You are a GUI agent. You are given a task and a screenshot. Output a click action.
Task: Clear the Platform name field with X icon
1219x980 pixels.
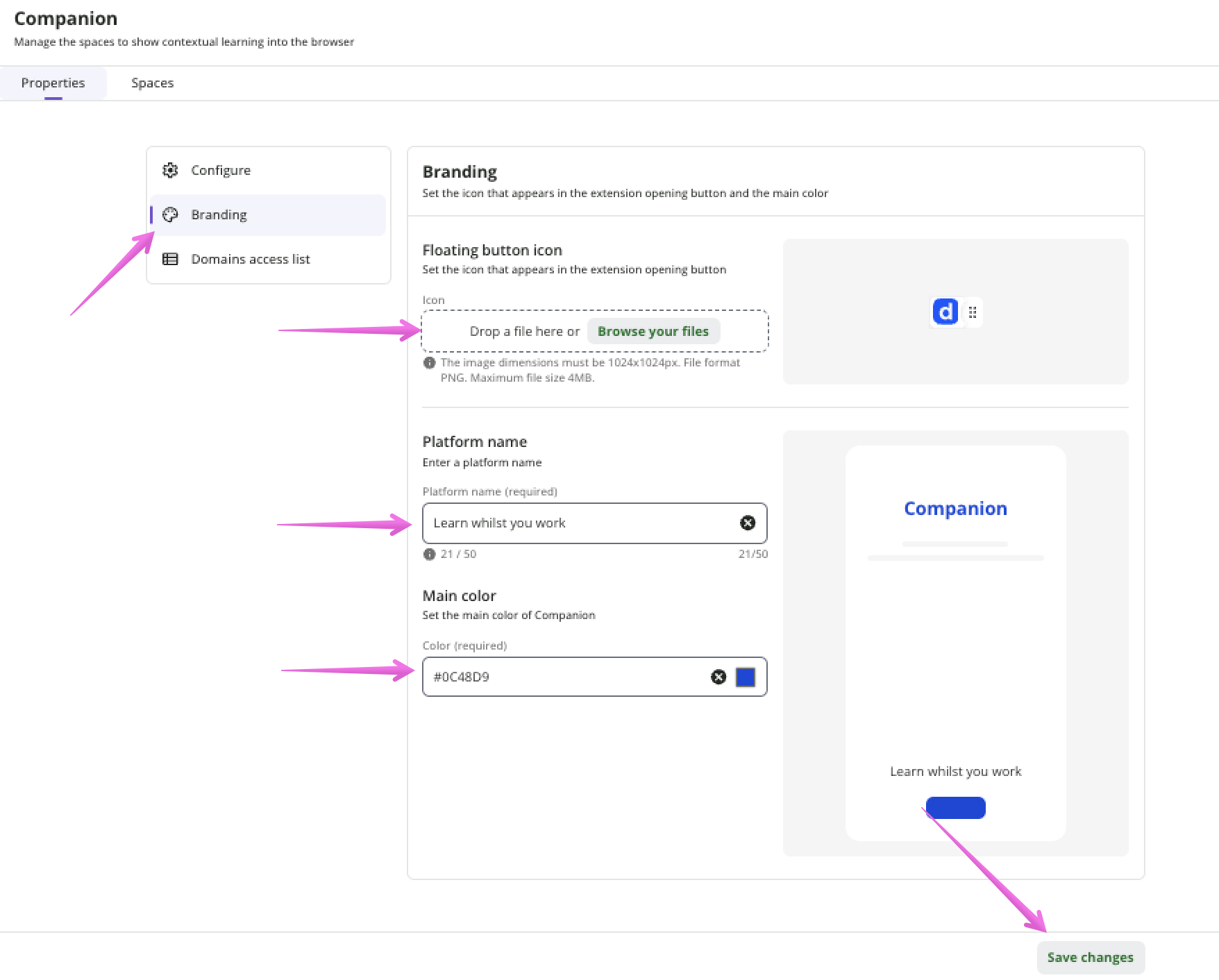click(747, 523)
